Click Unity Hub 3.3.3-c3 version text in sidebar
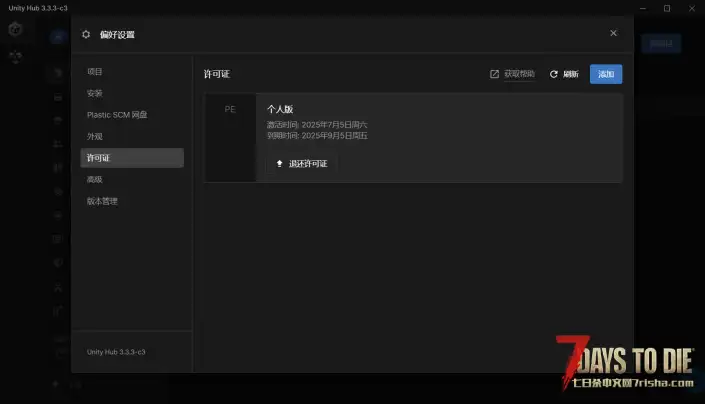This screenshot has width=705, height=404. 116,352
